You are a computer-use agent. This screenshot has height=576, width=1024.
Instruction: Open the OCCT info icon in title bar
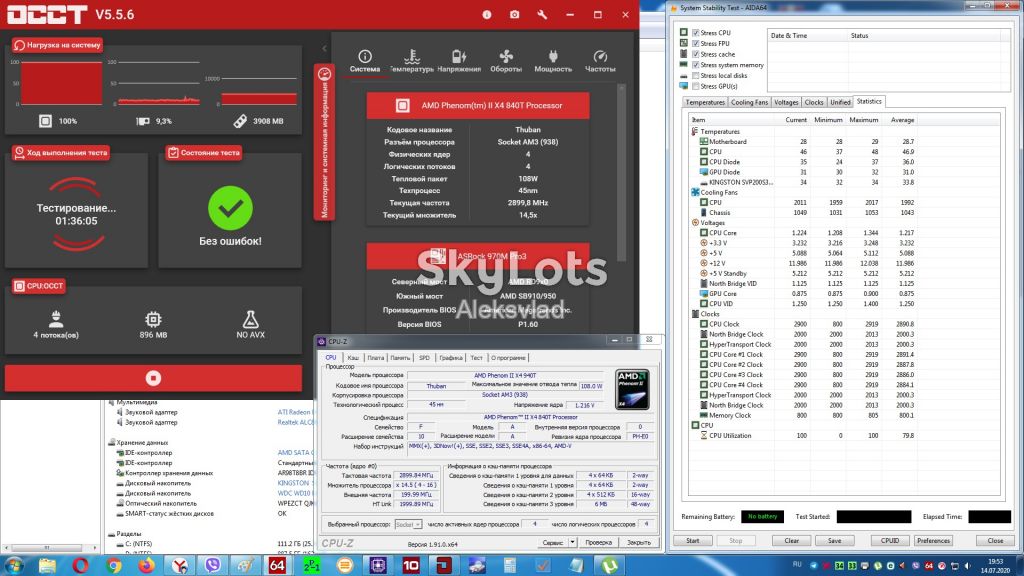pyautogui.click(x=487, y=14)
